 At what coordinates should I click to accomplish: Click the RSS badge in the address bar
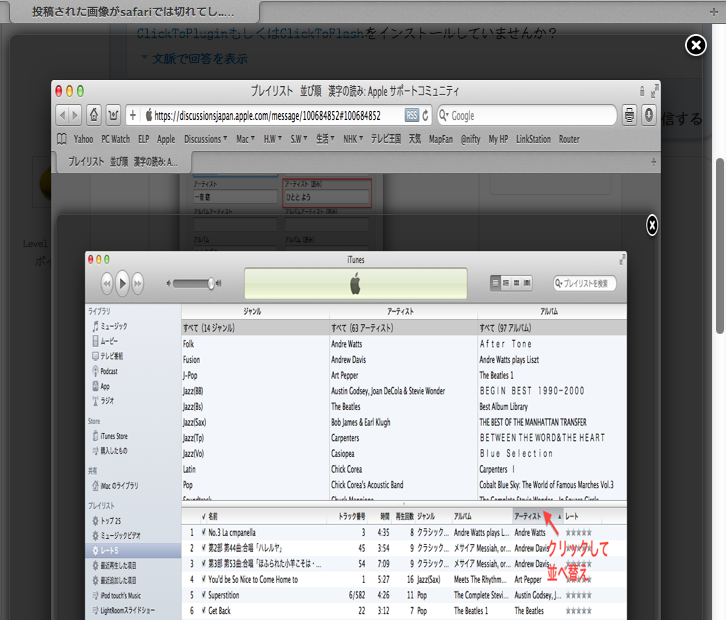[412, 115]
